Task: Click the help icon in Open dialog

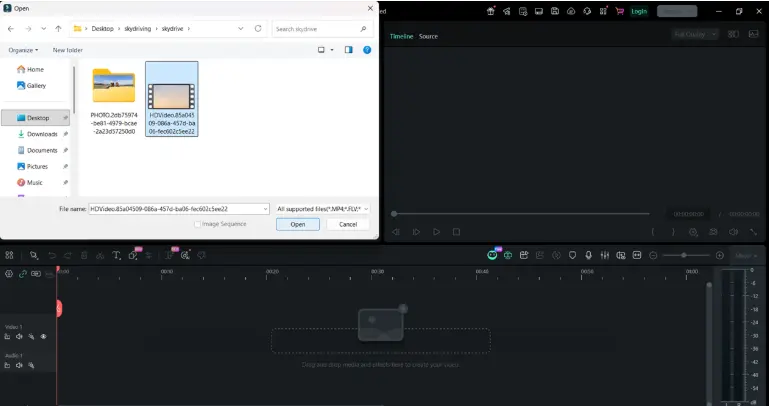Action: click(366, 49)
